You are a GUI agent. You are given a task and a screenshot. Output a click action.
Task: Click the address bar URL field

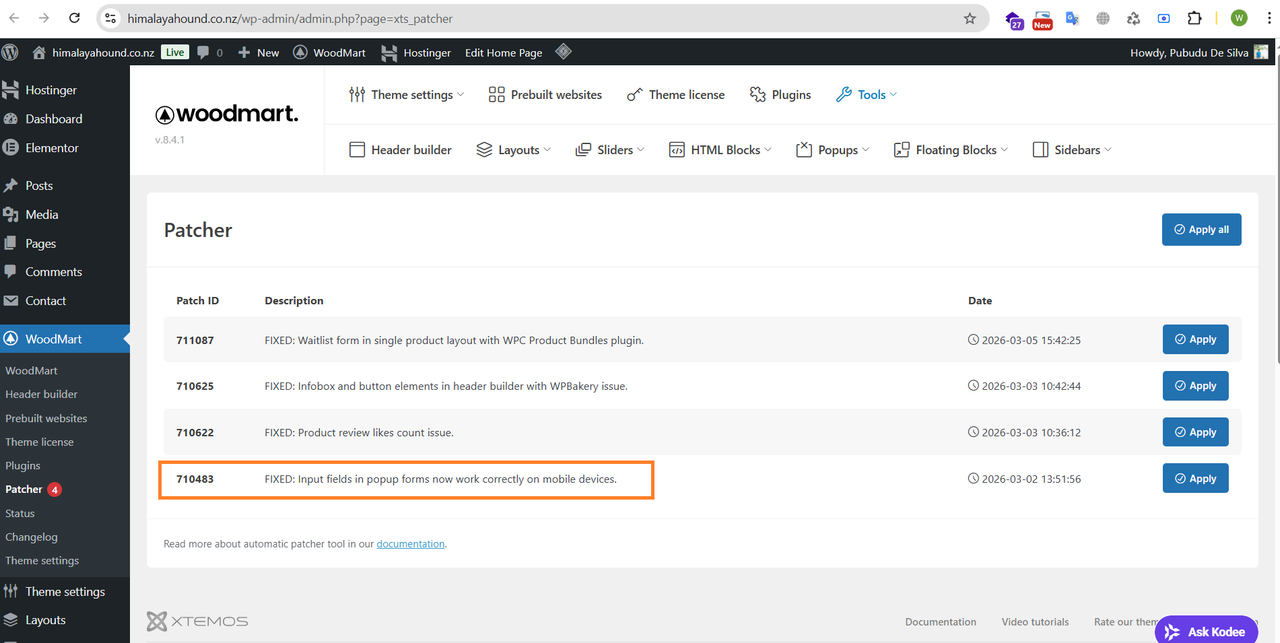click(540, 18)
